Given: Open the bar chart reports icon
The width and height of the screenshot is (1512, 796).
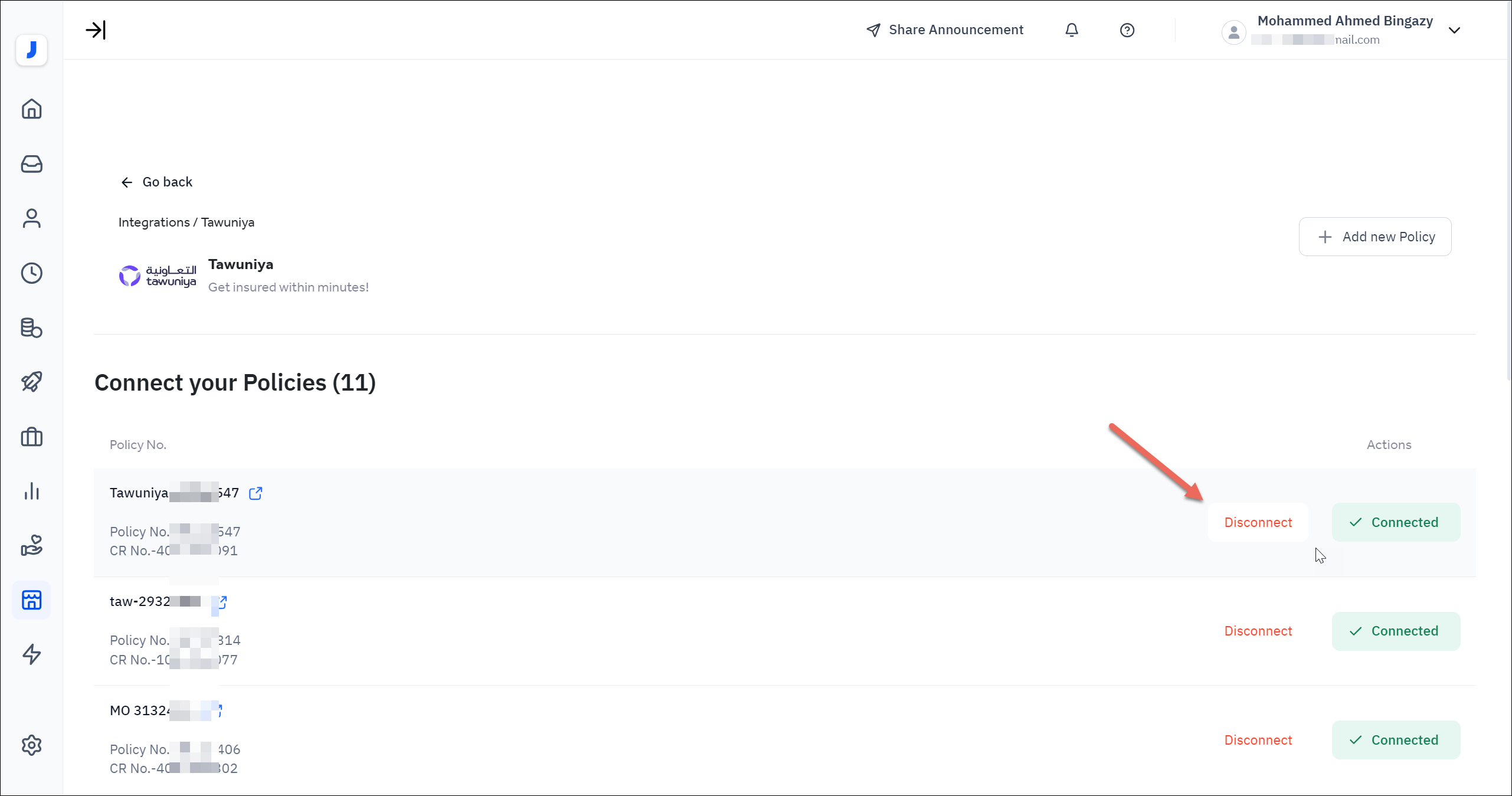Looking at the screenshot, I should [32, 492].
